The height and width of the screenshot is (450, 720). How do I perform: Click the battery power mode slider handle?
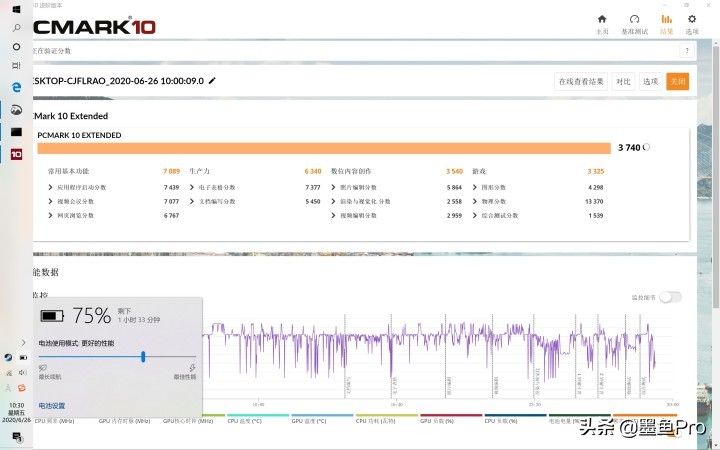pyautogui.click(x=144, y=355)
